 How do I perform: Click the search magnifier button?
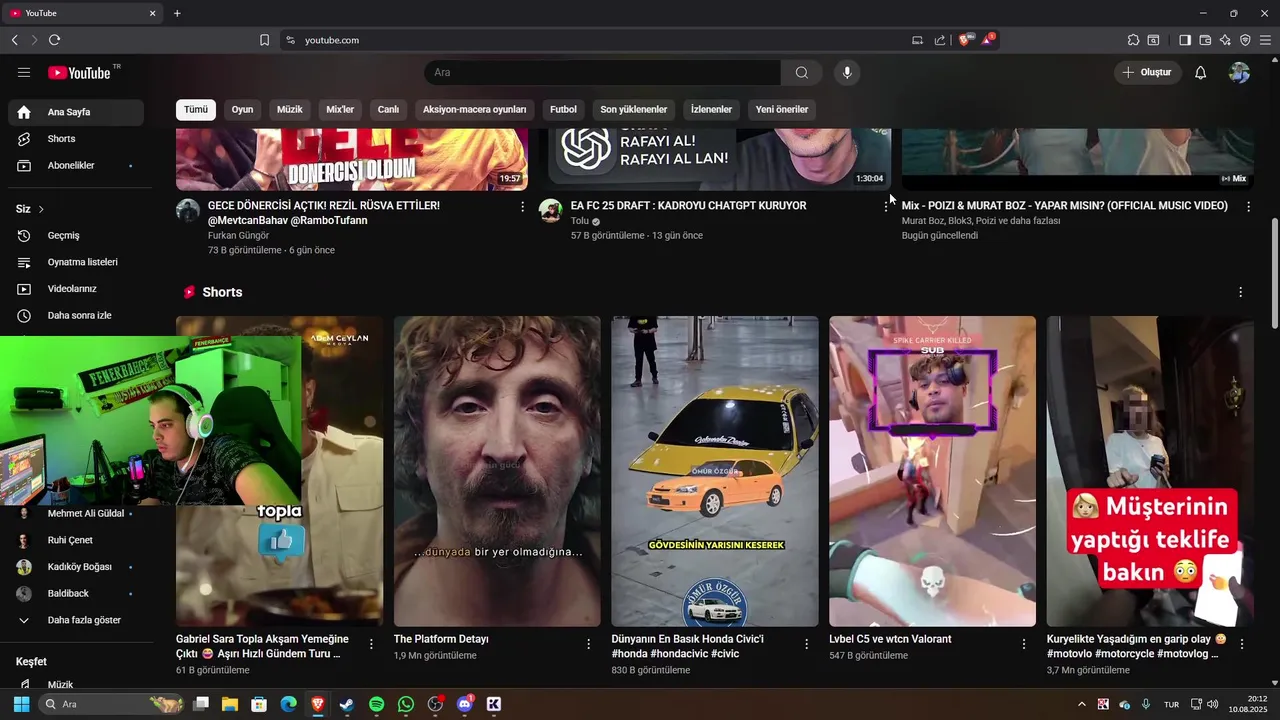click(x=802, y=72)
